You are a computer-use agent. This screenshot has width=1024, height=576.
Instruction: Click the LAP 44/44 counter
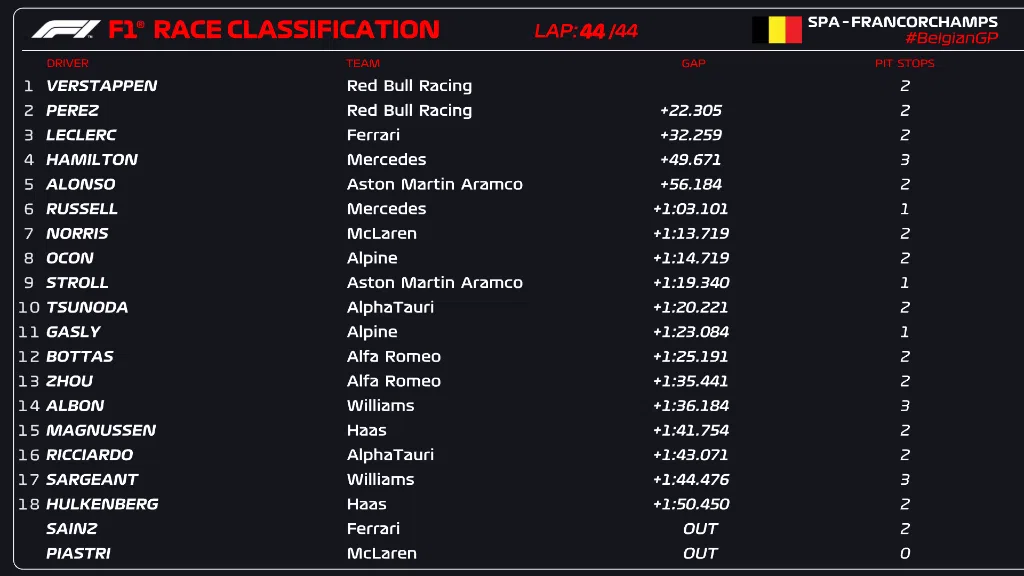tap(586, 31)
